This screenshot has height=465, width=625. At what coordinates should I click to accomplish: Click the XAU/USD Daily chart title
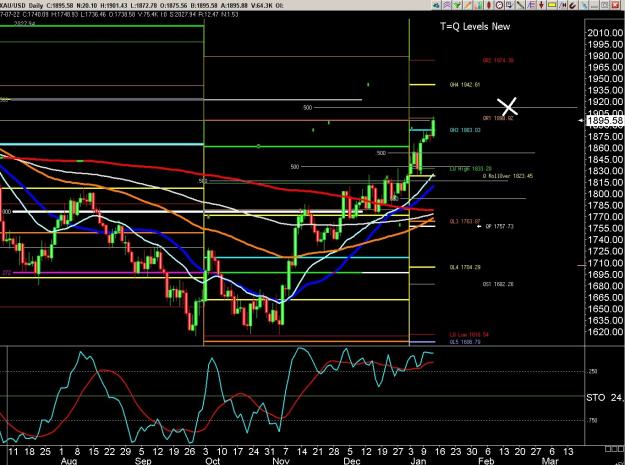pyautogui.click(x=22, y=6)
